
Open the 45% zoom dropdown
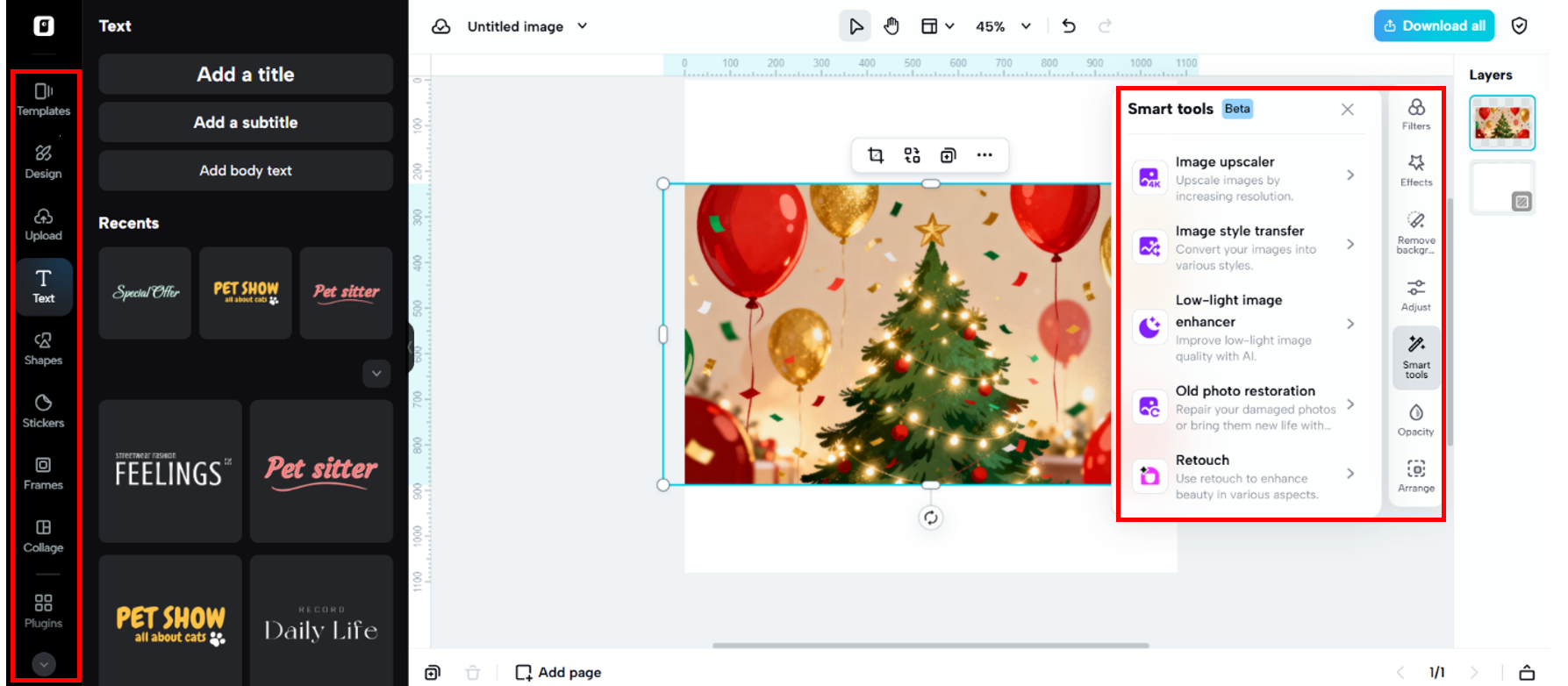pos(1003,26)
